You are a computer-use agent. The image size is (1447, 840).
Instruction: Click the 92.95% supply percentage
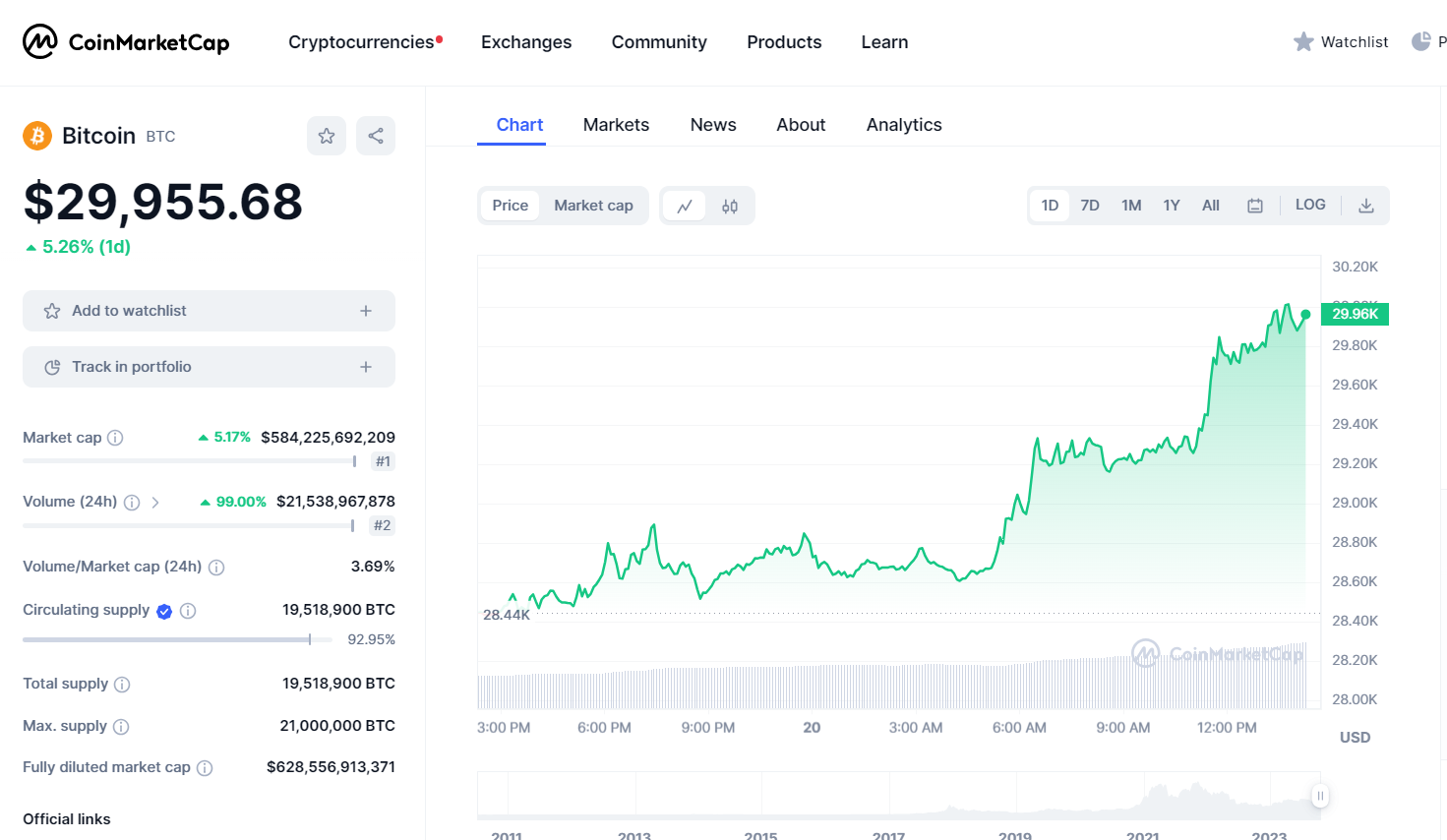click(371, 639)
